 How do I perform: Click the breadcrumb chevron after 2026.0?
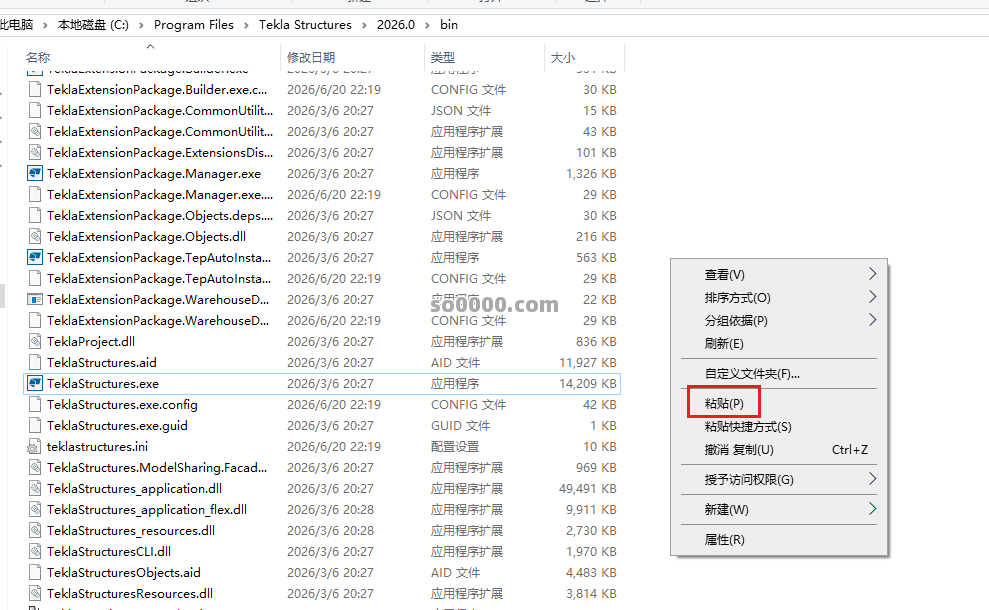428,25
